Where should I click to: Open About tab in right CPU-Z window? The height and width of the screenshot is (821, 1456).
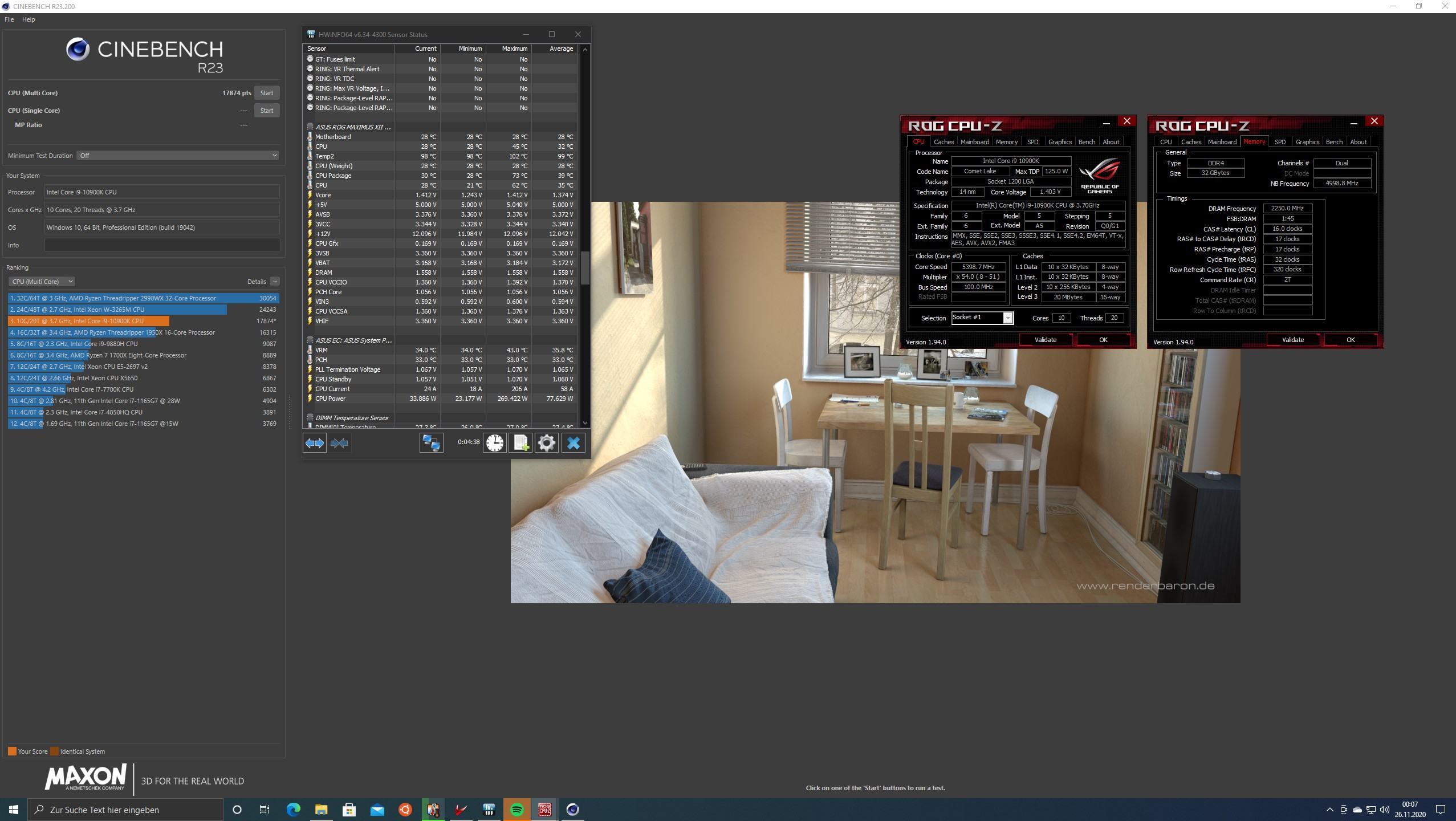pos(1358,142)
